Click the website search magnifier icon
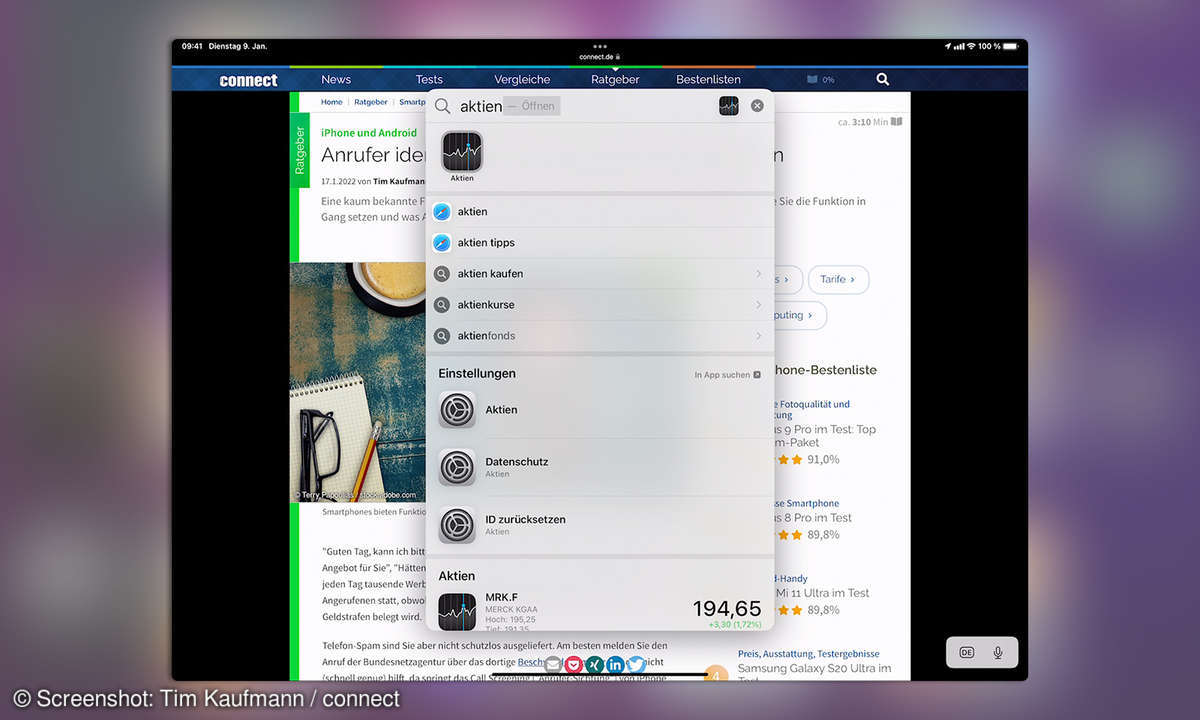The height and width of the screenshot is (720, 1200). coord(882,79)
